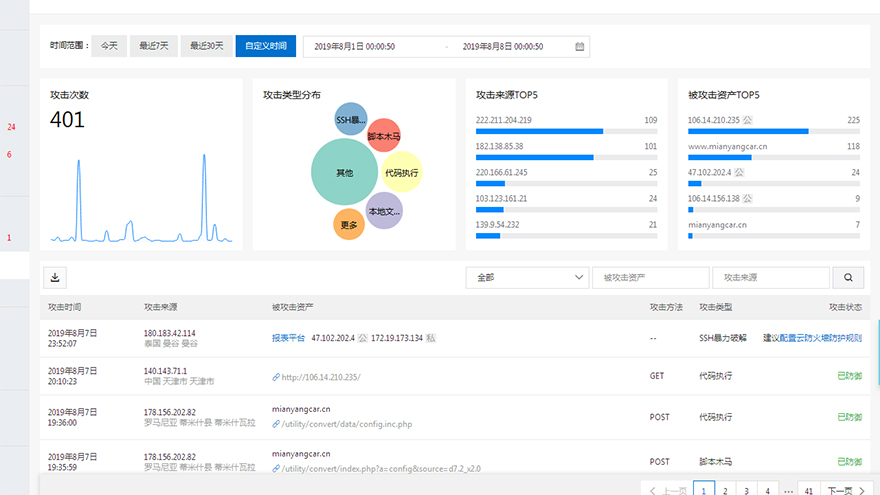The image size is (880, 495).
Task: Open the calendar icon in date range
Action: [x=580, y=46]
